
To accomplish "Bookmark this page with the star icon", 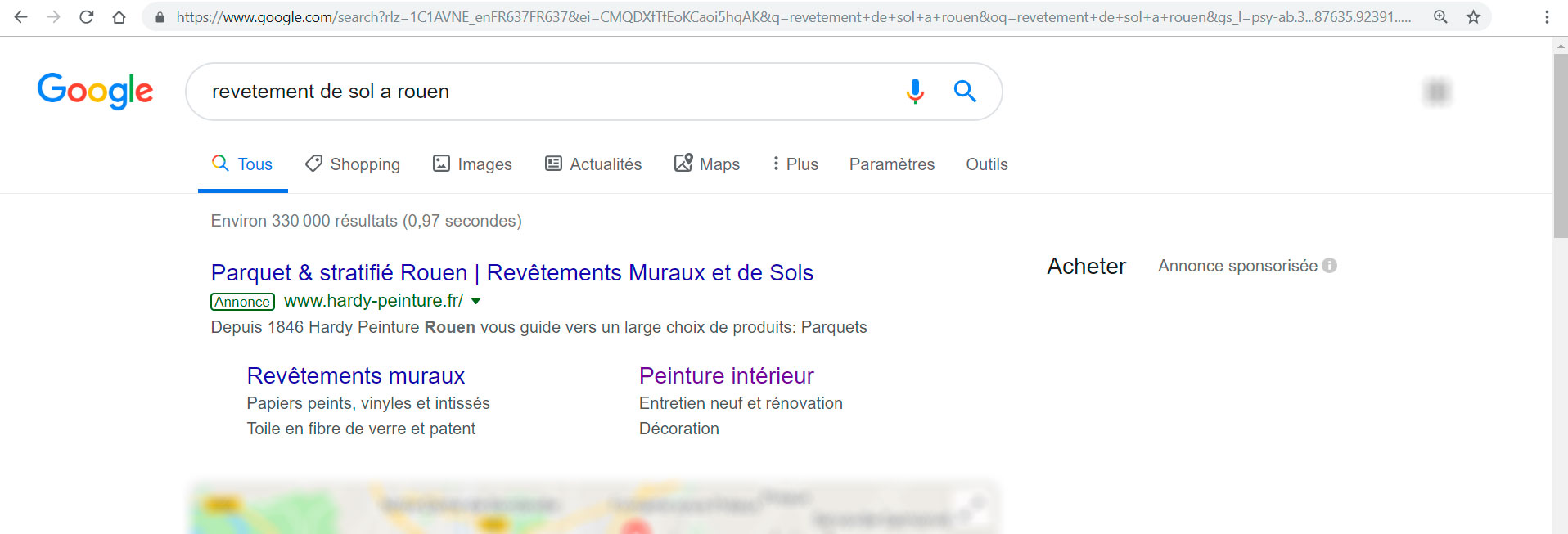I will (1473, 17).
